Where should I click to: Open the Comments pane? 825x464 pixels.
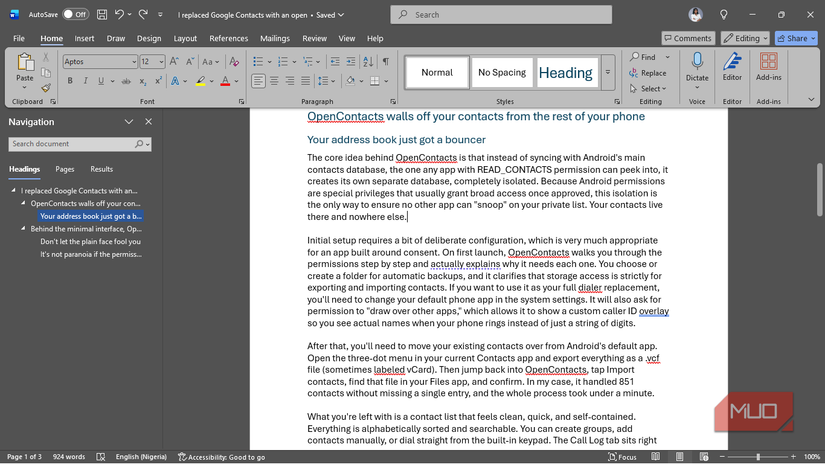(x=688, y=38)
